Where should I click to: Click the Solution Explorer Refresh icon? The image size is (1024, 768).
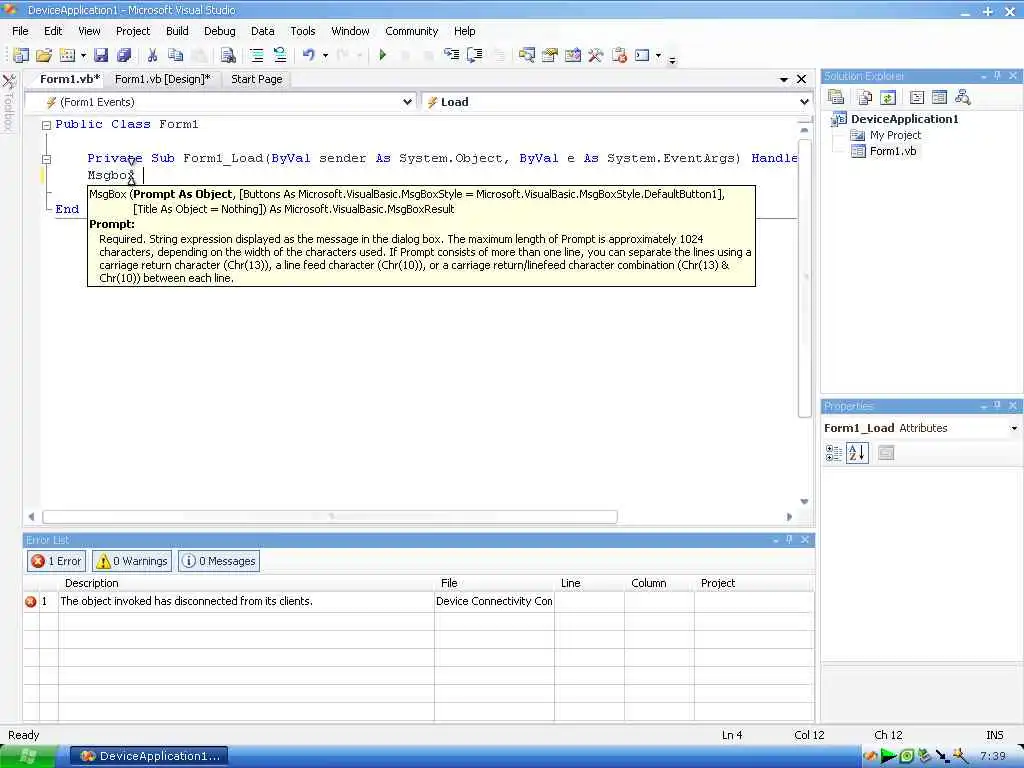888,97
